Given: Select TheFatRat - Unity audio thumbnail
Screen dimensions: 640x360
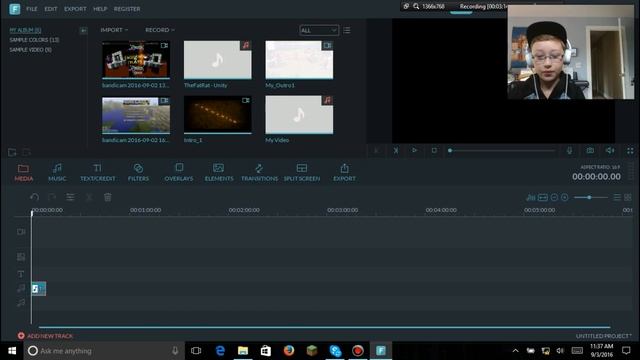Looking at the screenshot, I should 218,60.
